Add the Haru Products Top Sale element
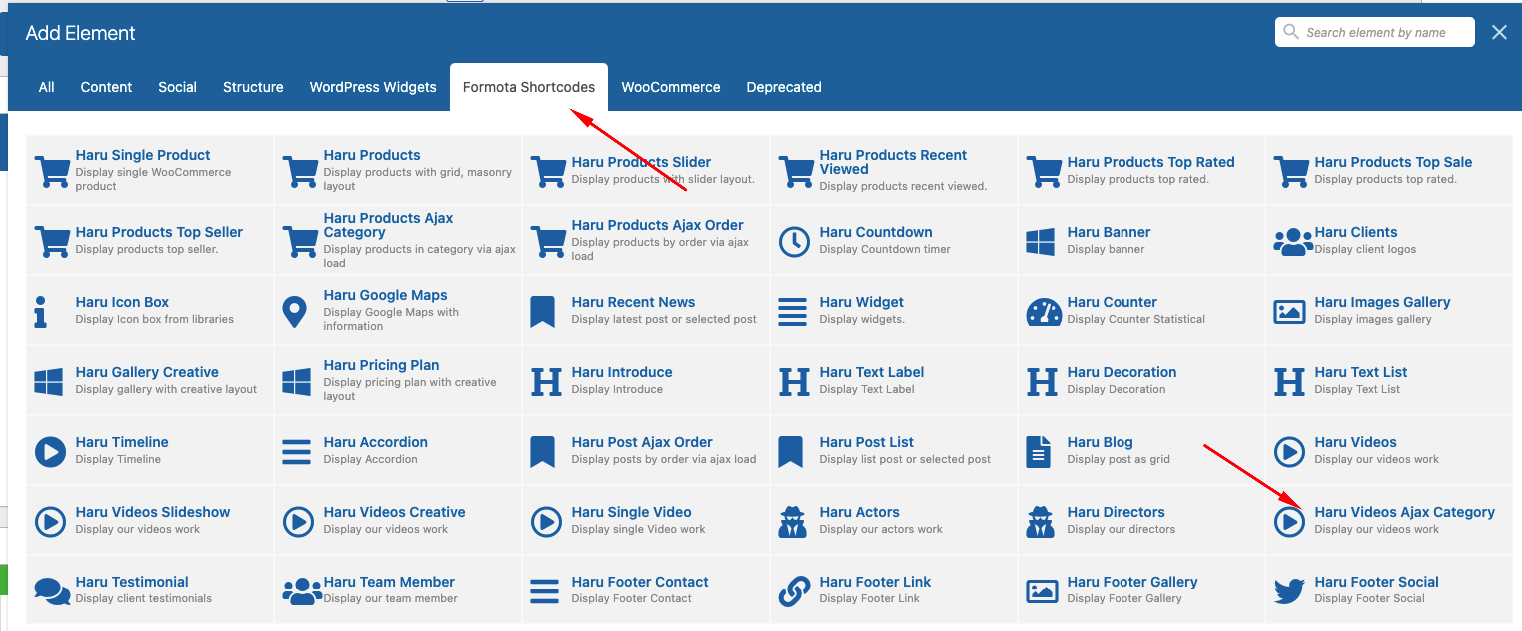The image size is (1522, 631). pyautogui.click(x=1389, y=171)
